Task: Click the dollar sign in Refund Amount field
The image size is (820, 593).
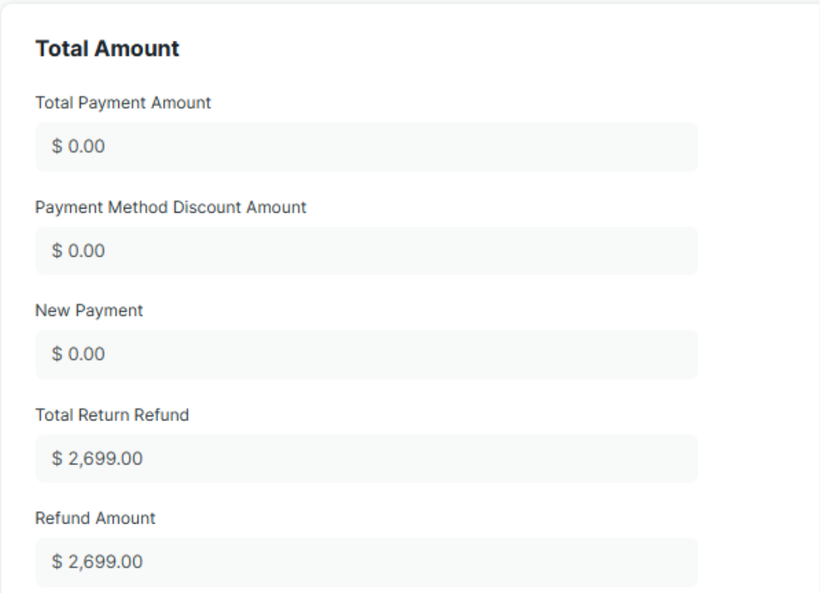Action: pos(57,562)
